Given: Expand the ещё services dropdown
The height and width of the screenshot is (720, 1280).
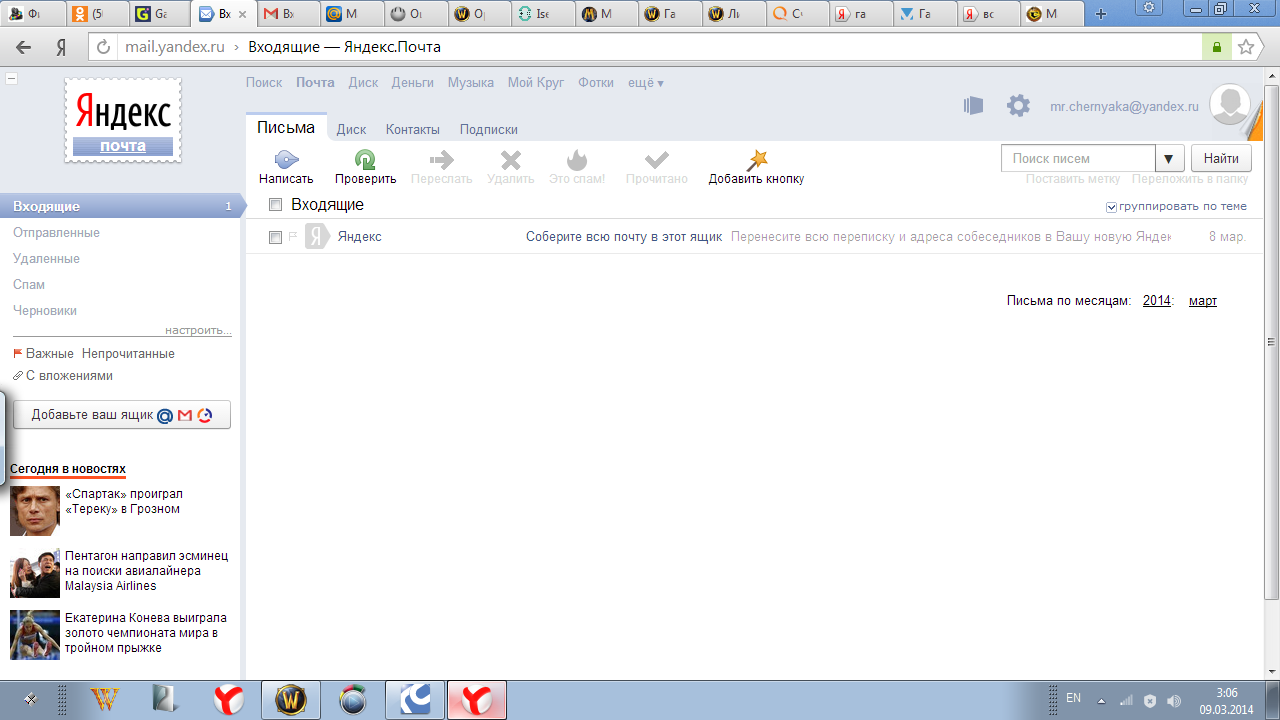Looking at the screenshot, I should (646, 83).
